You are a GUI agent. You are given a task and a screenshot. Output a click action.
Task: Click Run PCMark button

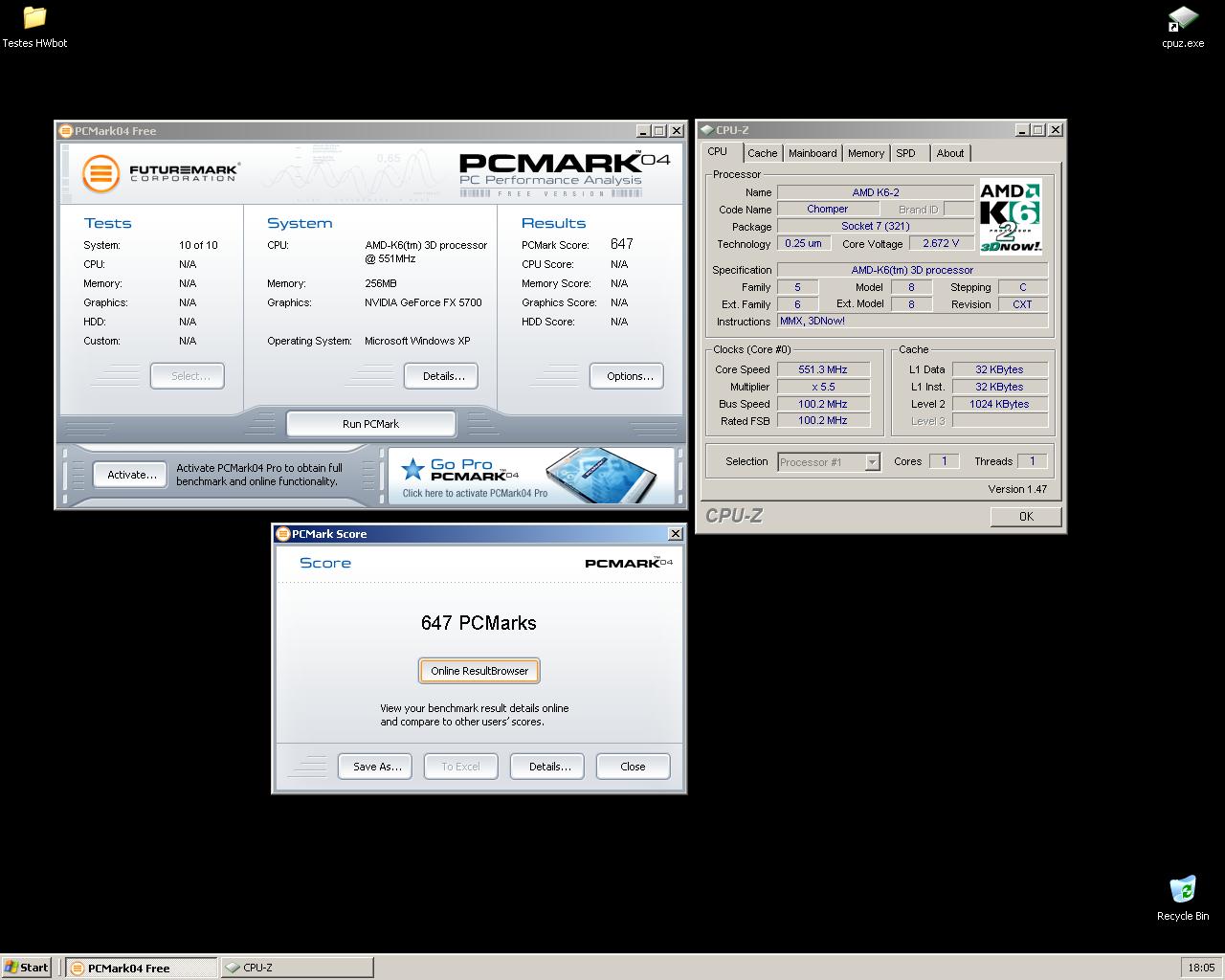click(370, 424)
